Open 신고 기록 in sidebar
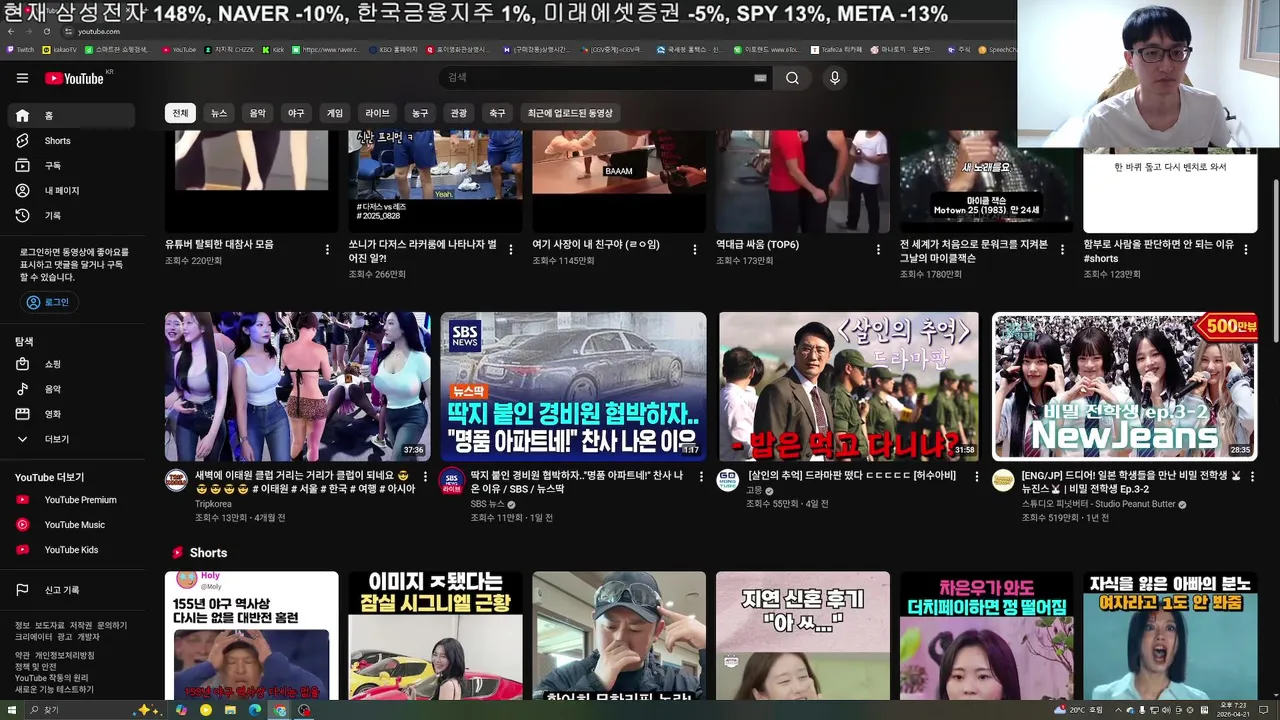 tap(70, 590)
